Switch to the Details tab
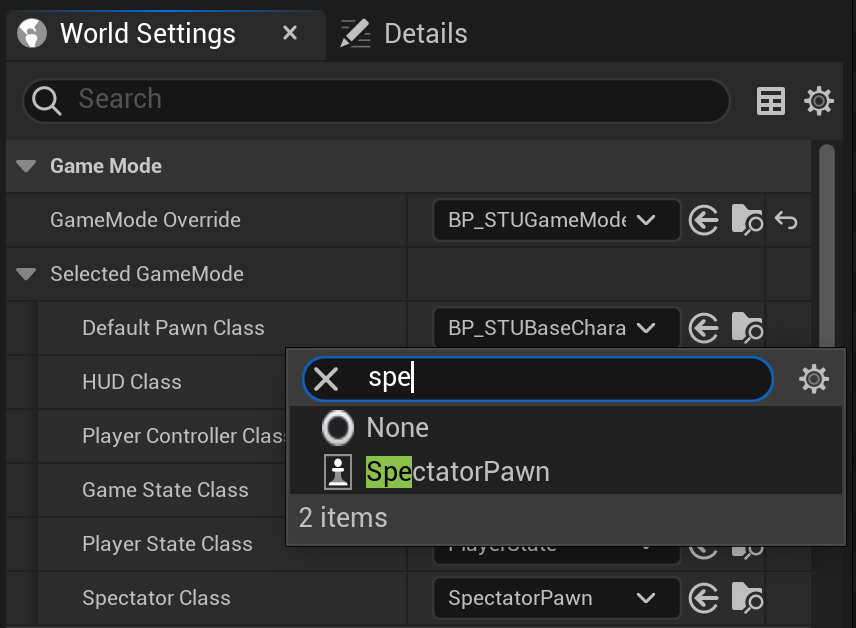The height and width of the screenshot is (628, 856). [x=404, y=34]
